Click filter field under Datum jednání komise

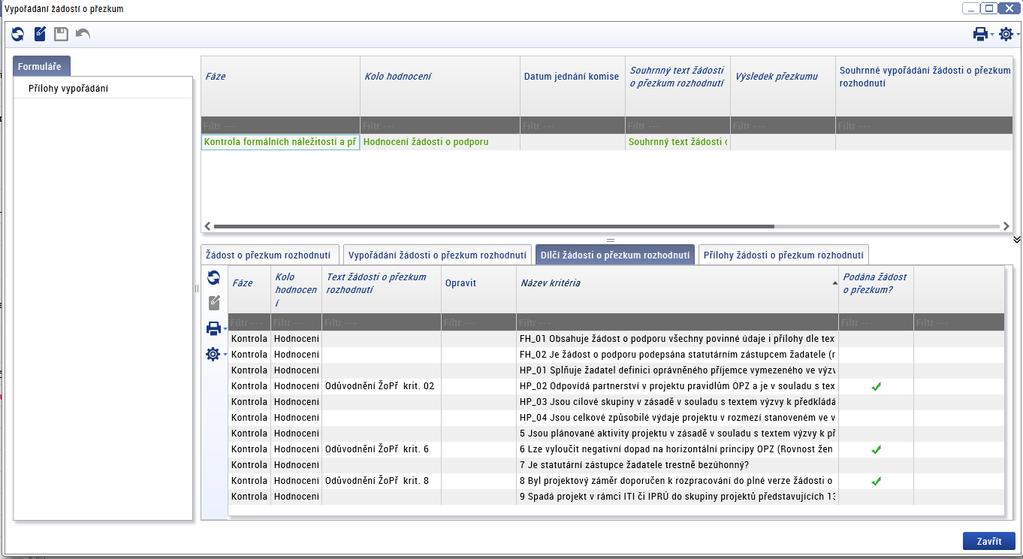click(572, 125)
